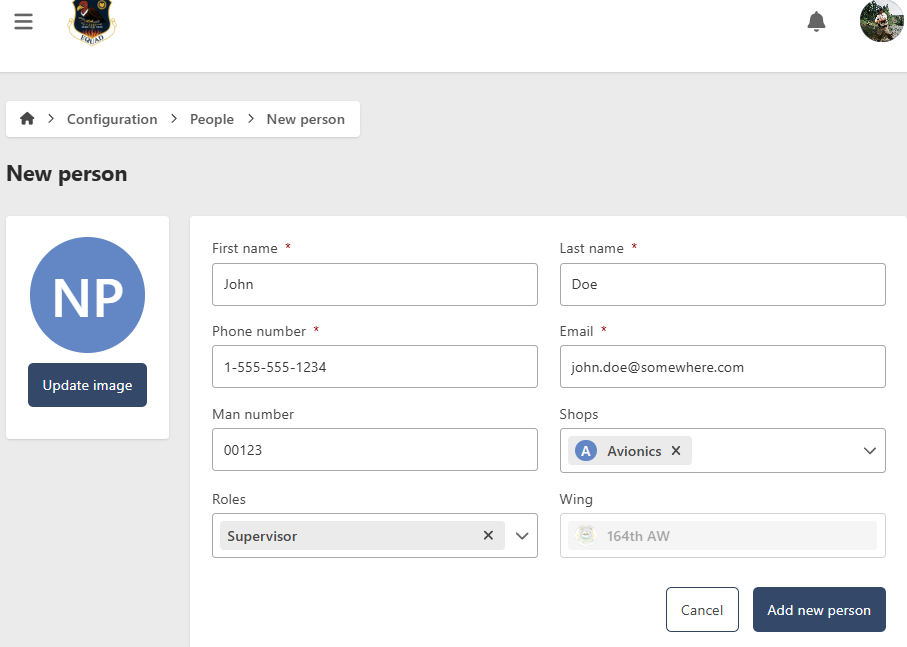Viewport: 907px width, 647px height.
Task: Select the Phone number input
Action: point(375,367)
